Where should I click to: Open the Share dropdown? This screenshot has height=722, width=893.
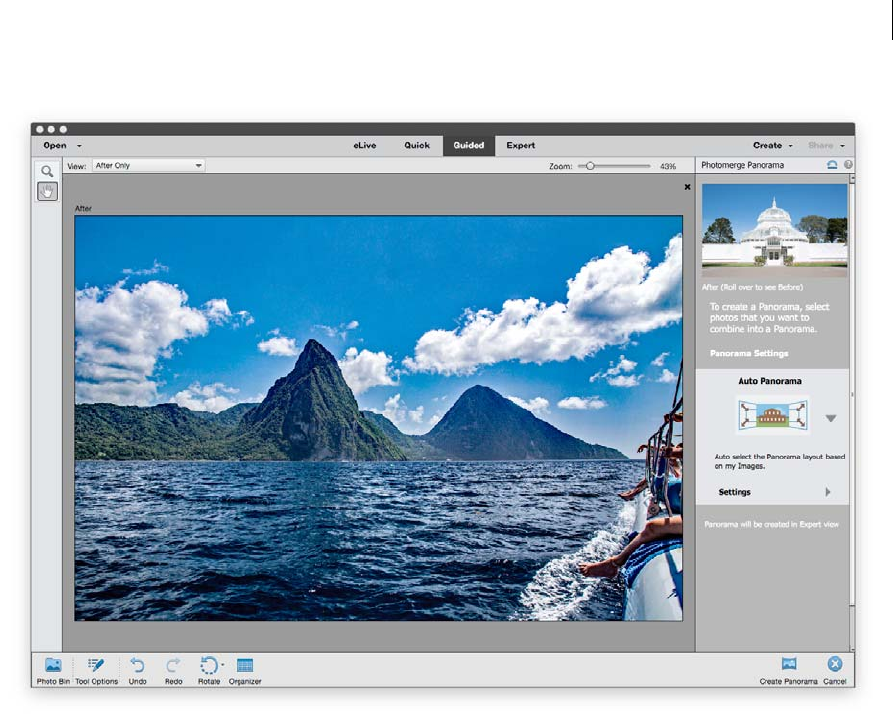point(826,146)
